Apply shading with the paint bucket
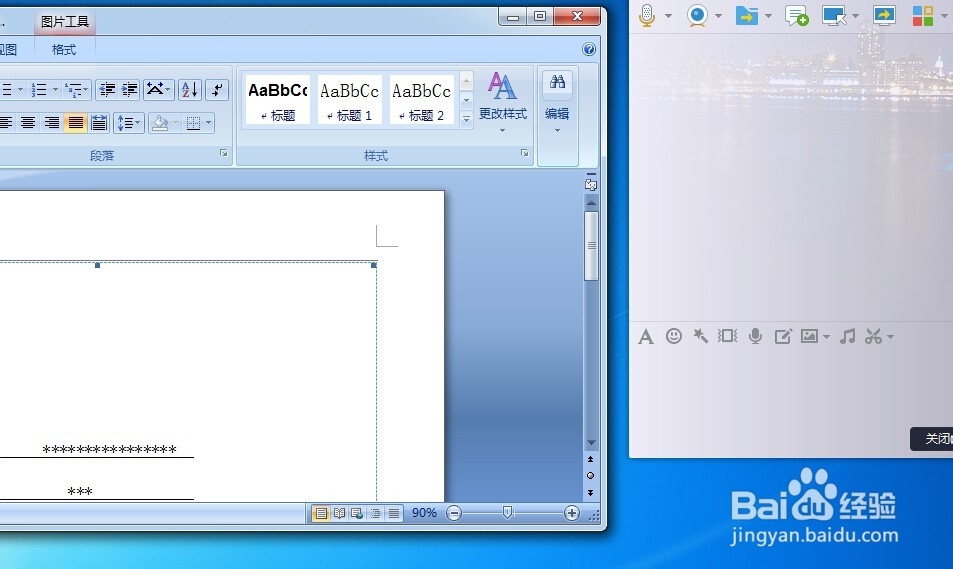Viewport: 953px width, 569px height. pos(160,123)
